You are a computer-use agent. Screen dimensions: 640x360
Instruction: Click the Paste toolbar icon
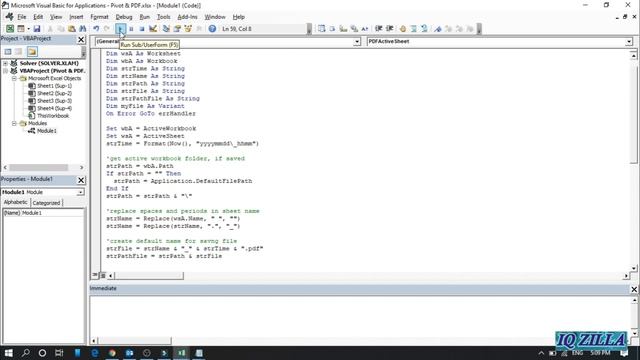(72, 29)
